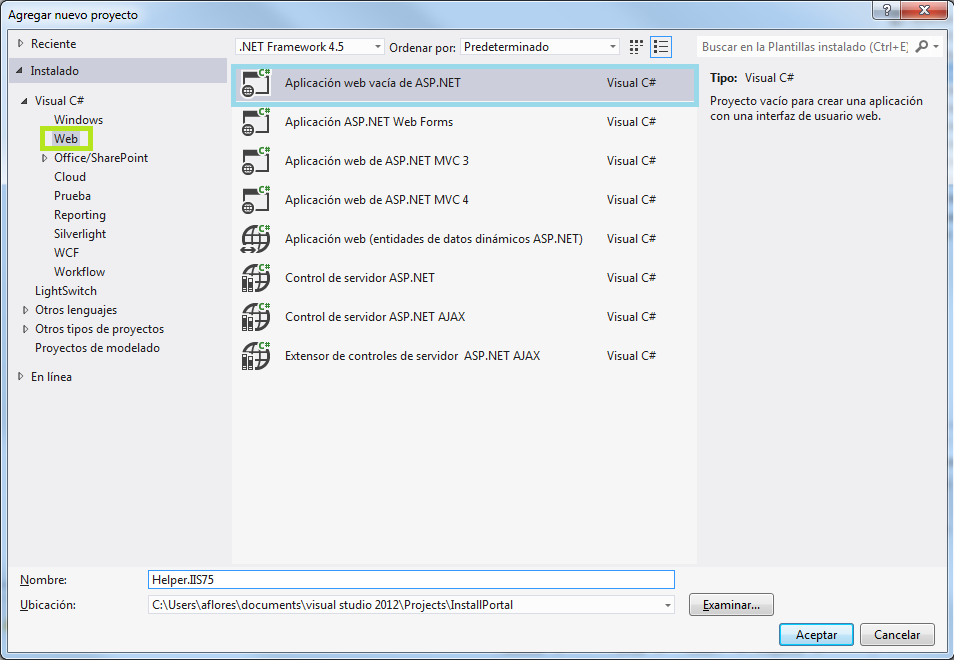Close the Agregar nuevo proyecto dialog
Screen dimensions: 954x662
pyautogui.click(x=924, y=10)
